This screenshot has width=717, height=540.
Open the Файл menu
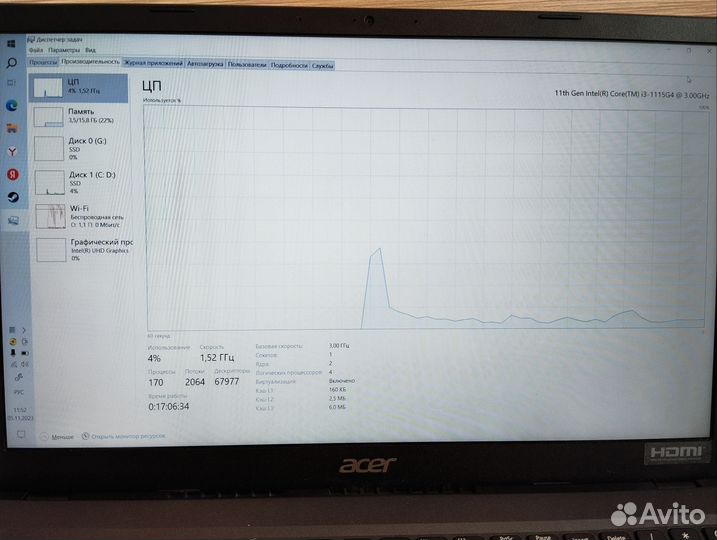(36, 50)
